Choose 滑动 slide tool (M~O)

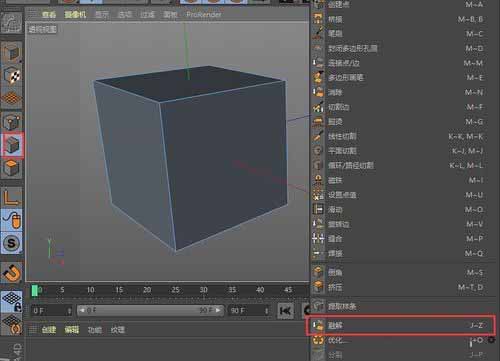[404, 210]
